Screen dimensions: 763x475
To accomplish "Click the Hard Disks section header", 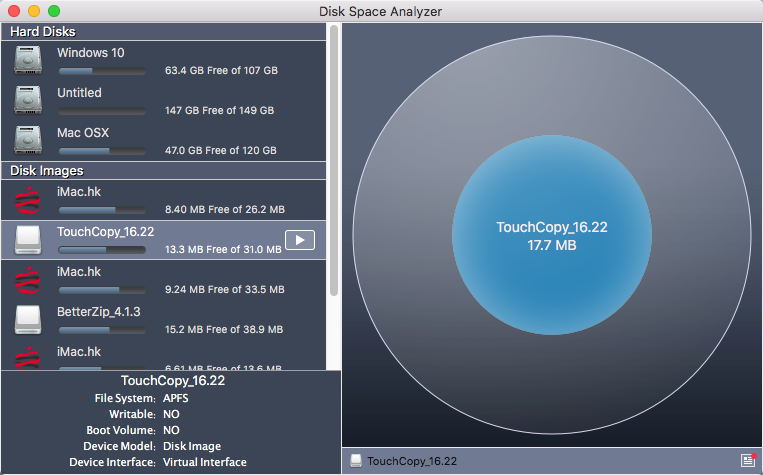I will coord(164,32).
